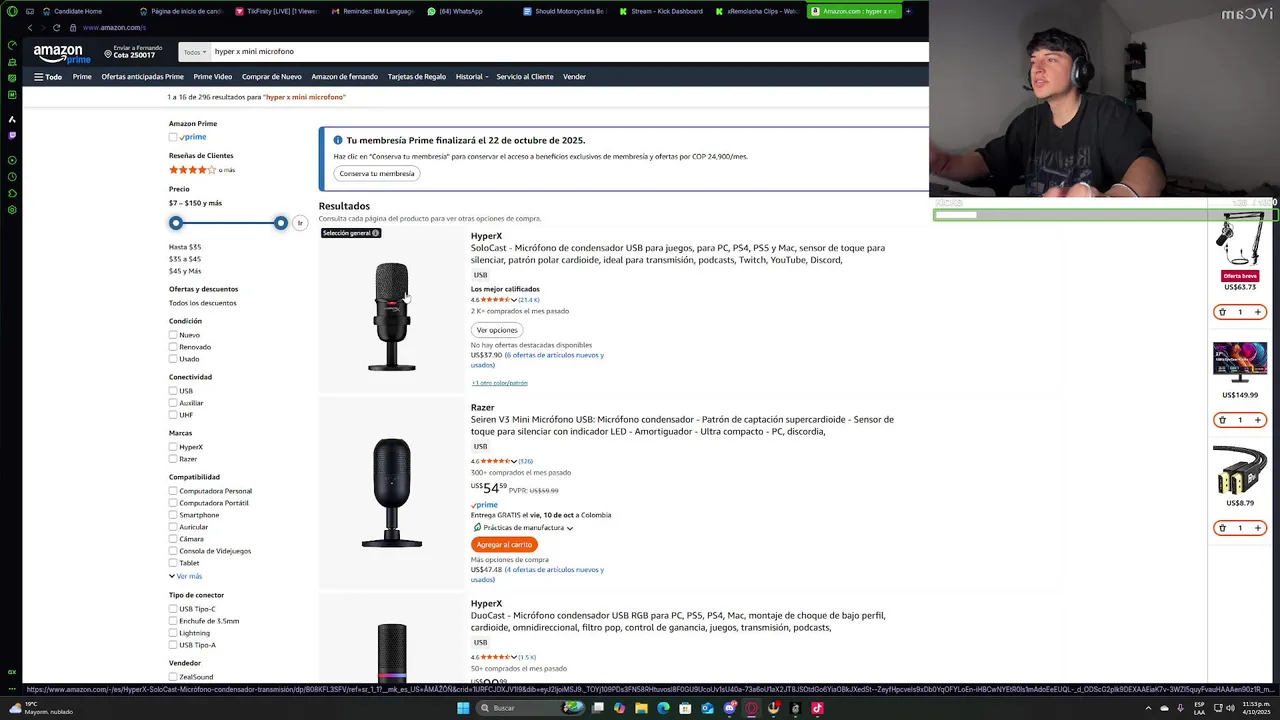This screenshot has width=1280, height=720.
Task: Click the browser back arrow
Action: 30,27
